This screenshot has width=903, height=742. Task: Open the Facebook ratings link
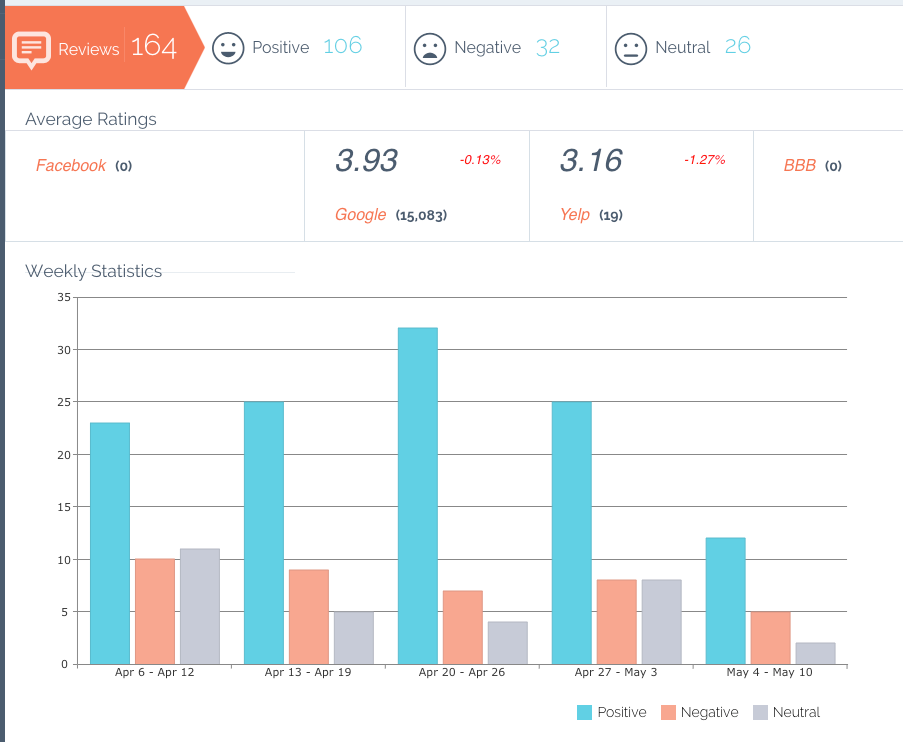pos(71,166)
